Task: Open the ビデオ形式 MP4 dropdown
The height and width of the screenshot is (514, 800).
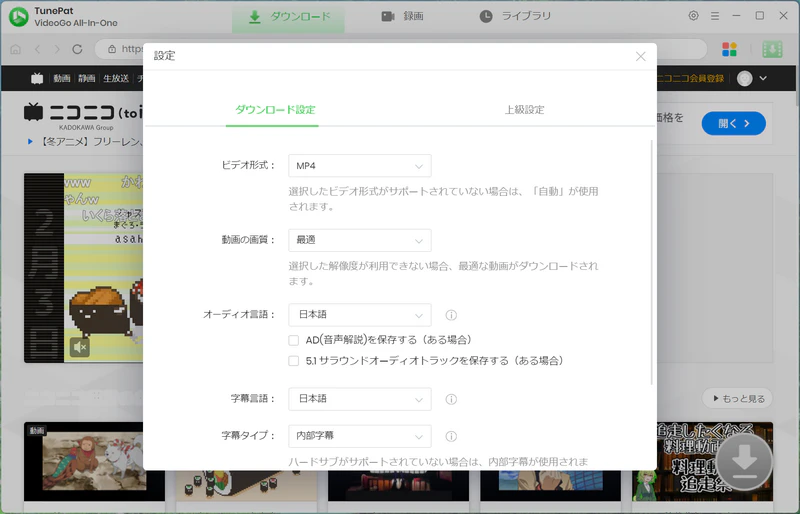Action: [360, 166]
